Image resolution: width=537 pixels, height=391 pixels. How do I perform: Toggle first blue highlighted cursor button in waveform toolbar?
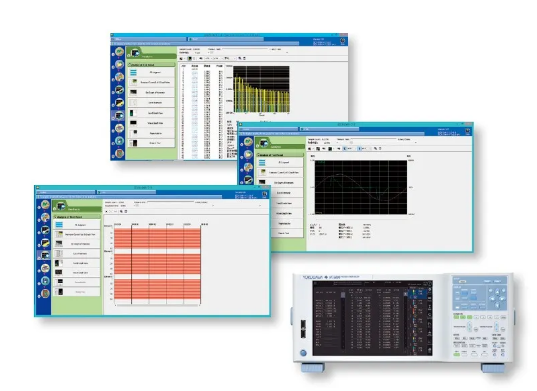coord(345,149)
